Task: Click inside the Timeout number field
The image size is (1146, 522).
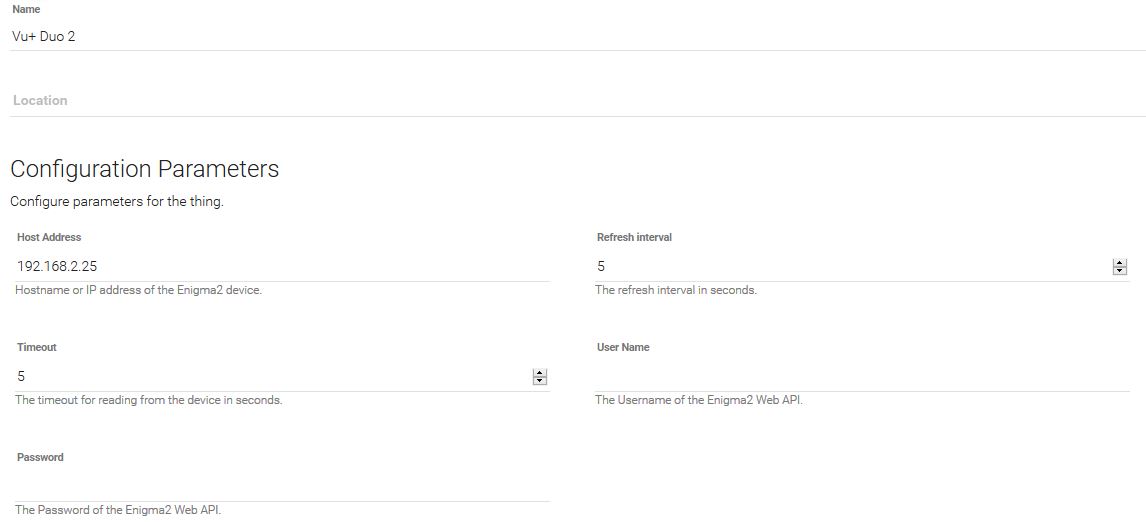Action: point(270,377)
